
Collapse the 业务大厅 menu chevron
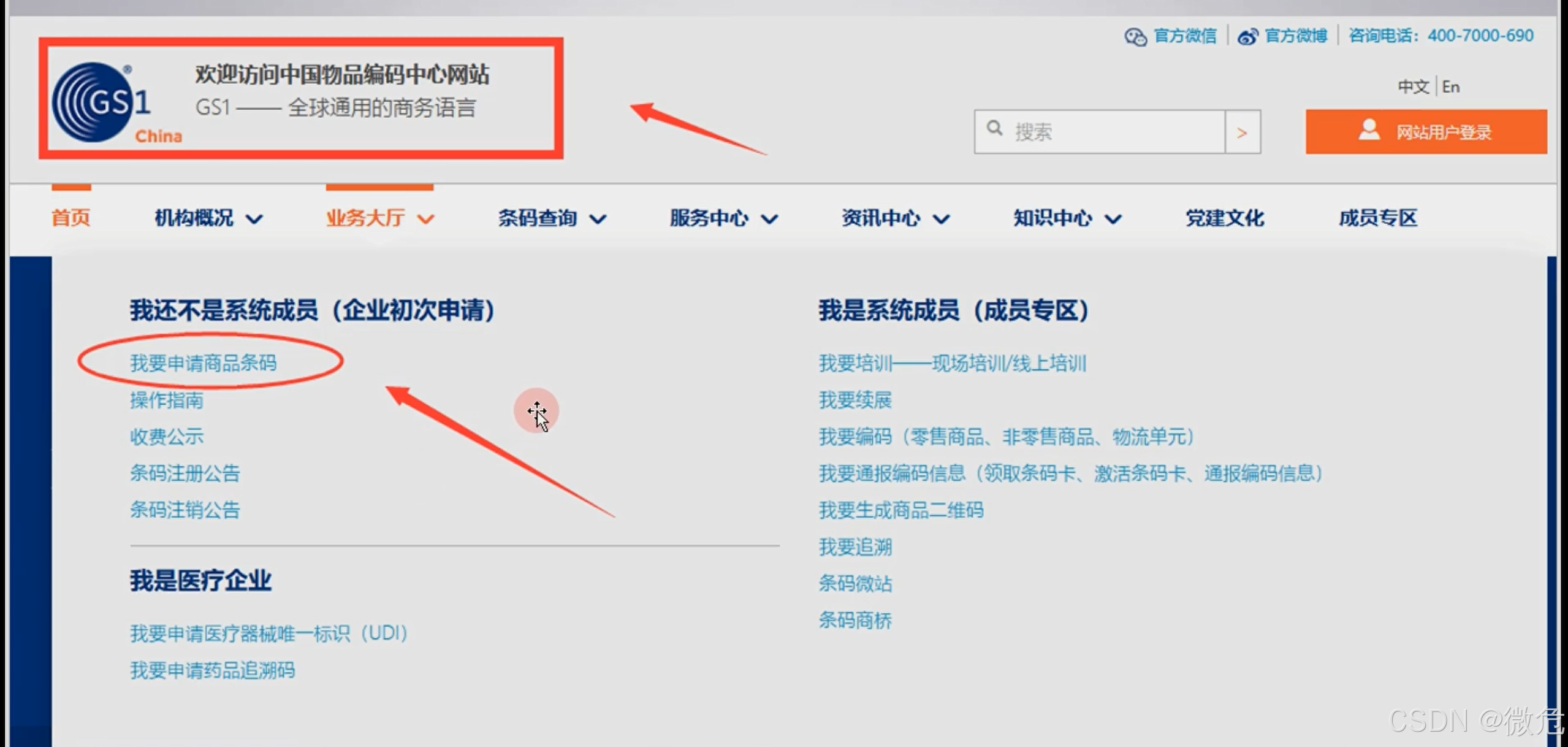tap(426, 219)
